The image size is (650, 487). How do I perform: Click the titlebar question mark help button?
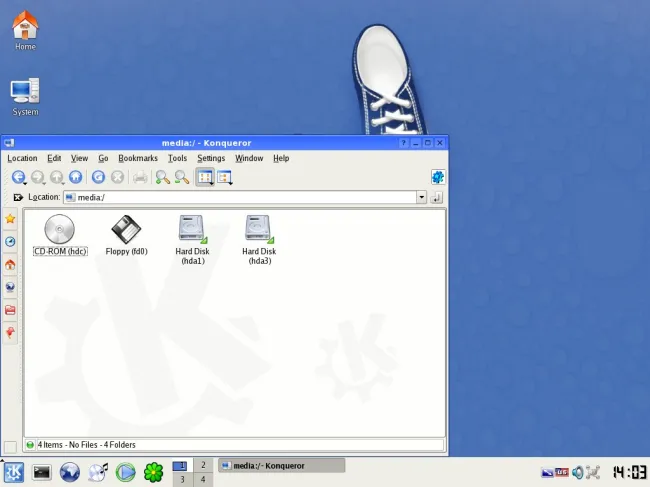pos(403,143)
